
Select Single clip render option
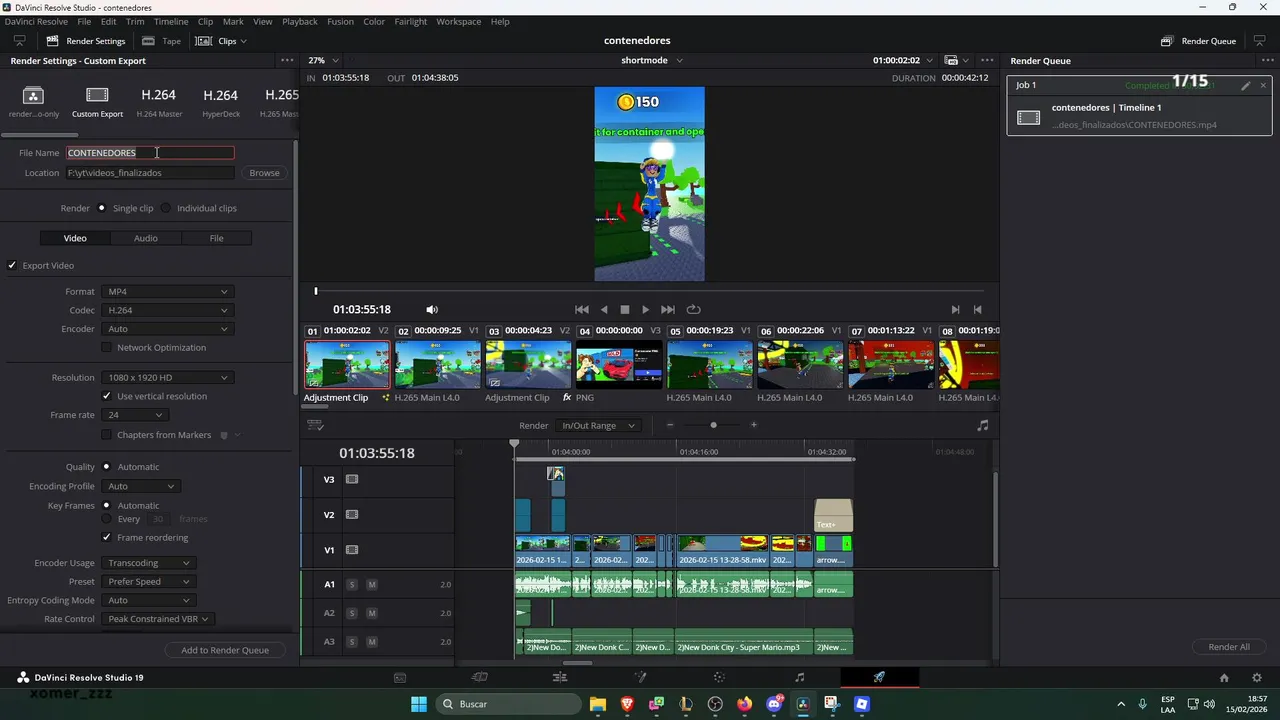point(102,208)
